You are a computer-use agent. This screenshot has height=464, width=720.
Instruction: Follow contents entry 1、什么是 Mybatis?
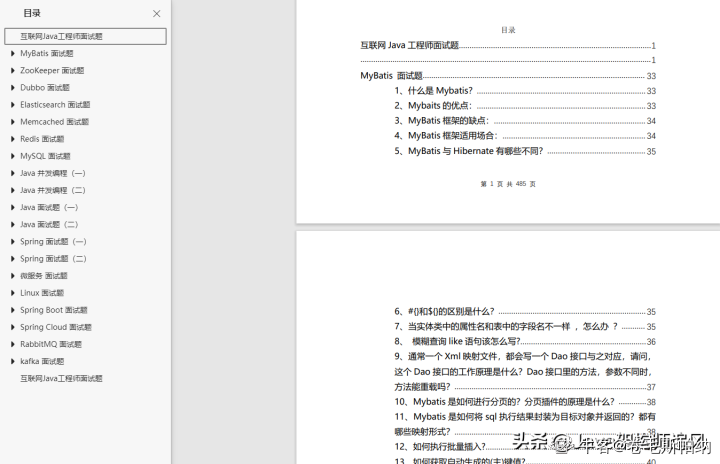[525, 91]
